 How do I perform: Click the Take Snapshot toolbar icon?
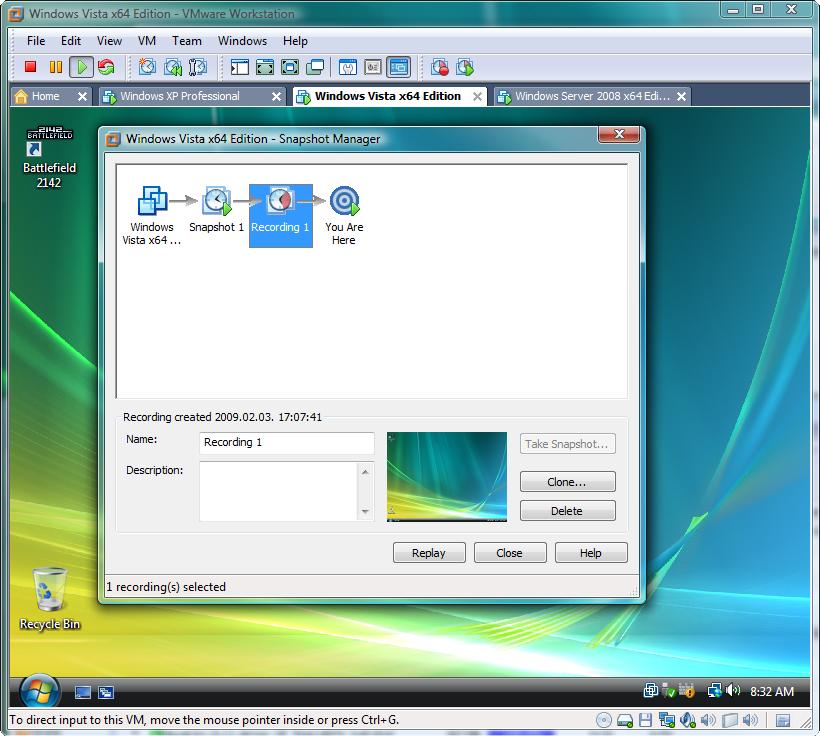[x=147, y=67]
